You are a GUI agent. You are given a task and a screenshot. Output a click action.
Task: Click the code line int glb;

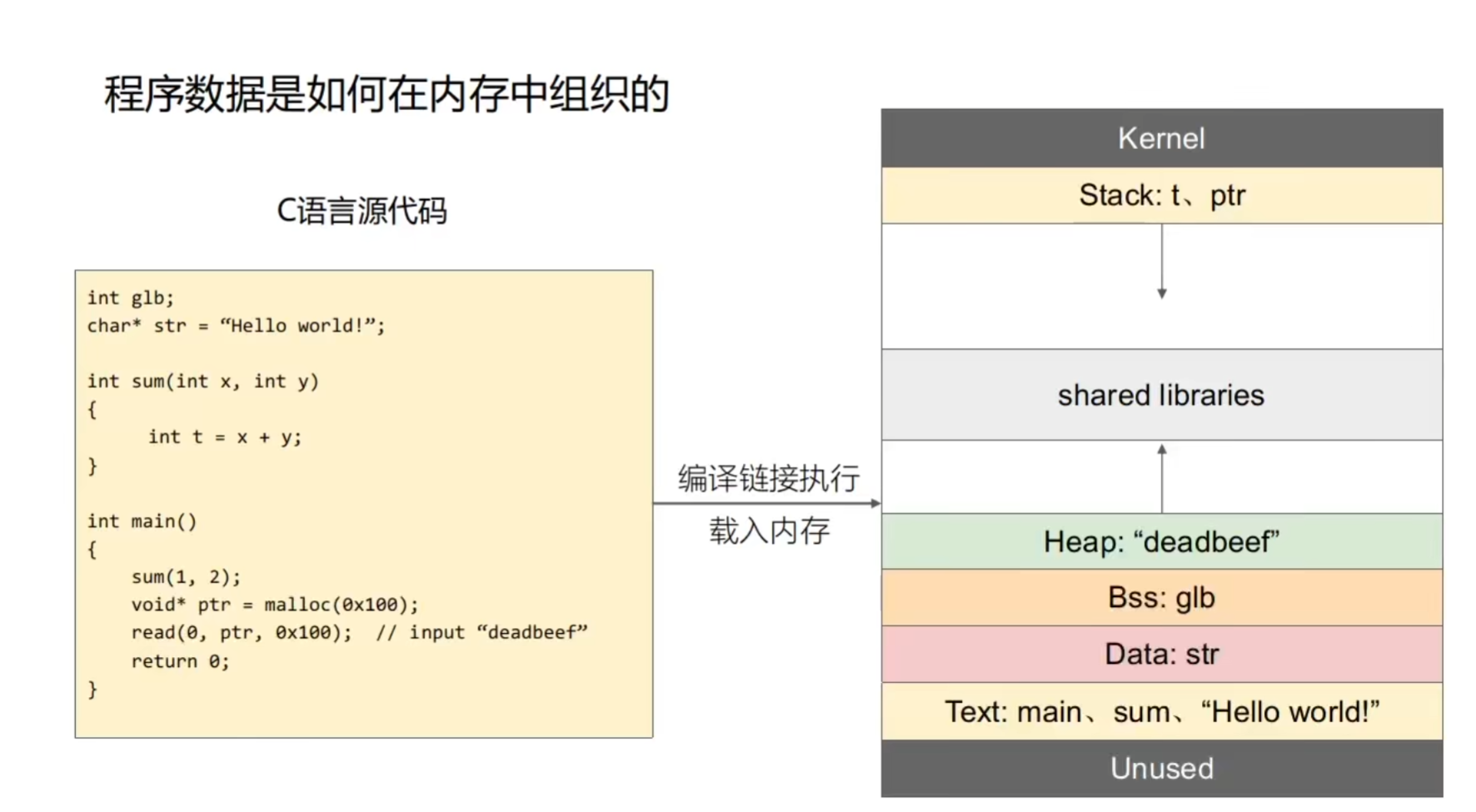point(131,298)
